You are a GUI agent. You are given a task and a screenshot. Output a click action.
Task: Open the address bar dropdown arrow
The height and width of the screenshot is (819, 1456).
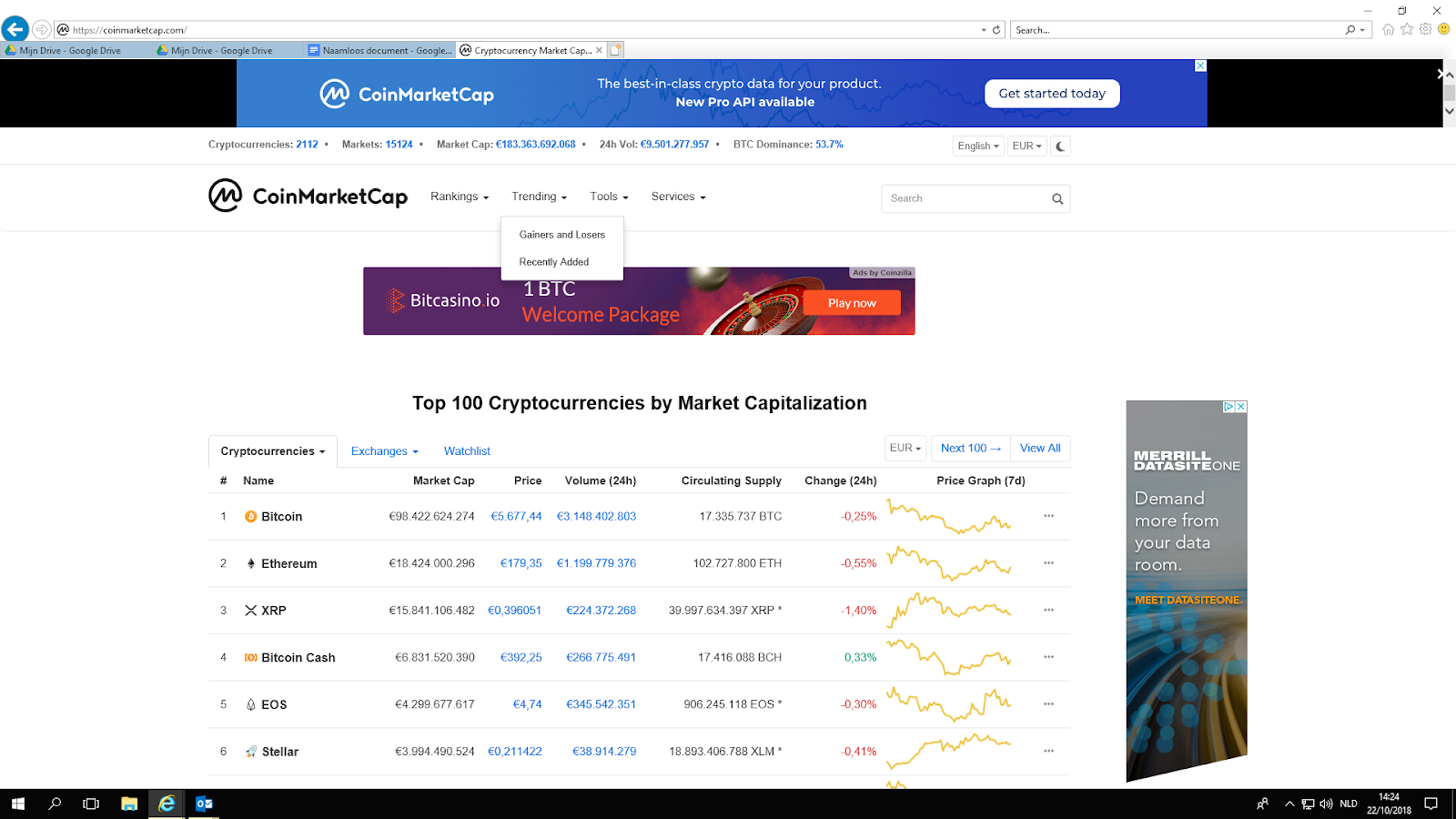(984, 30)
